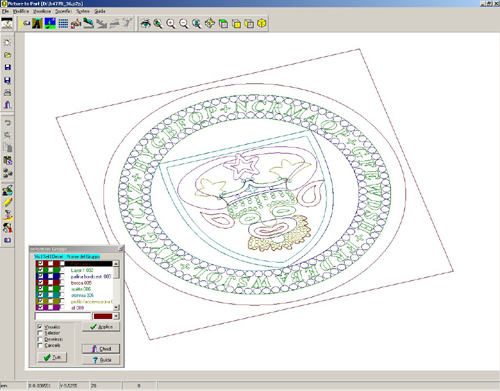The height and width of the screenshot is (391, 500).
Task: Click the Undo arrow icon in left sidebar
Action: tap(7, 123)
